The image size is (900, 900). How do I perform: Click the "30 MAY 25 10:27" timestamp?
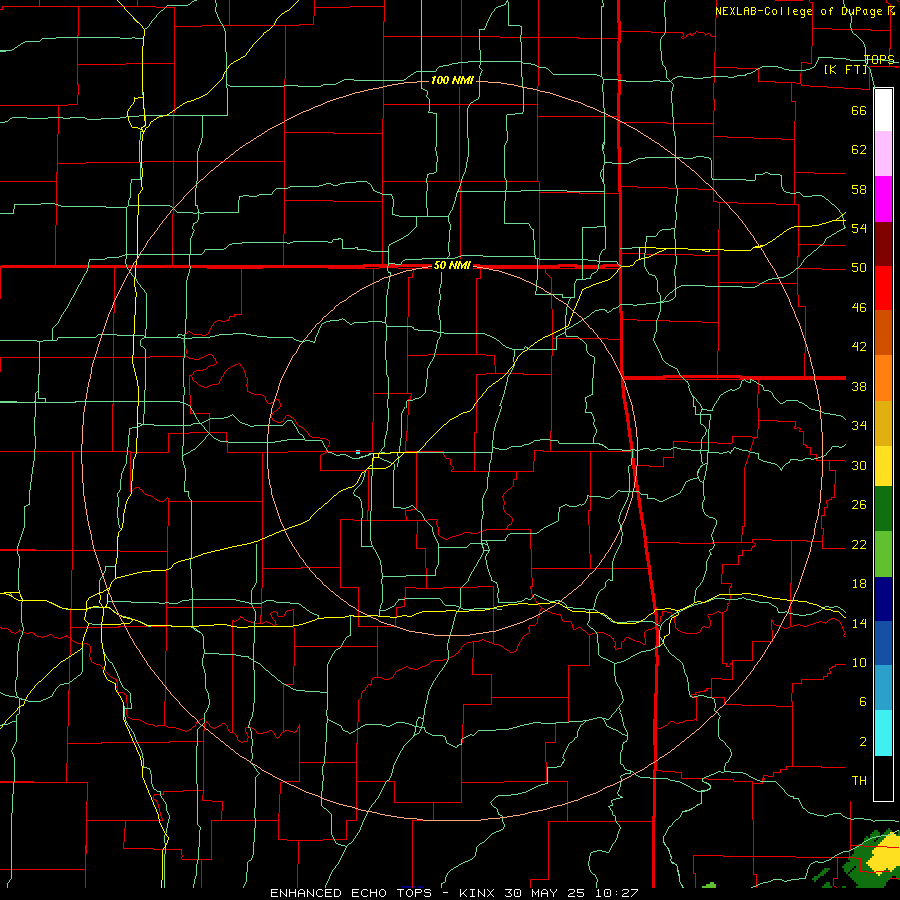coord(571,893)
